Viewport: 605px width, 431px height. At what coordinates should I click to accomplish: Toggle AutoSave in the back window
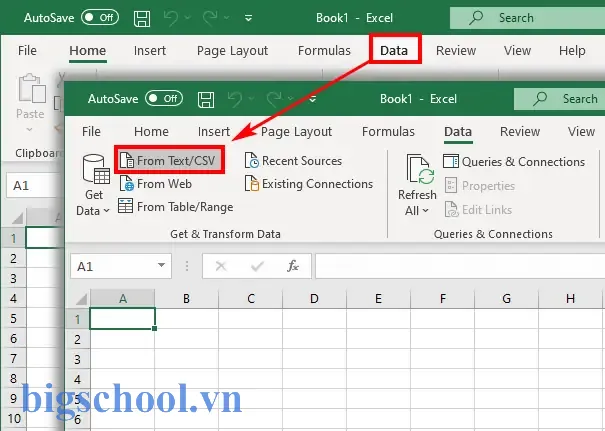100,17
